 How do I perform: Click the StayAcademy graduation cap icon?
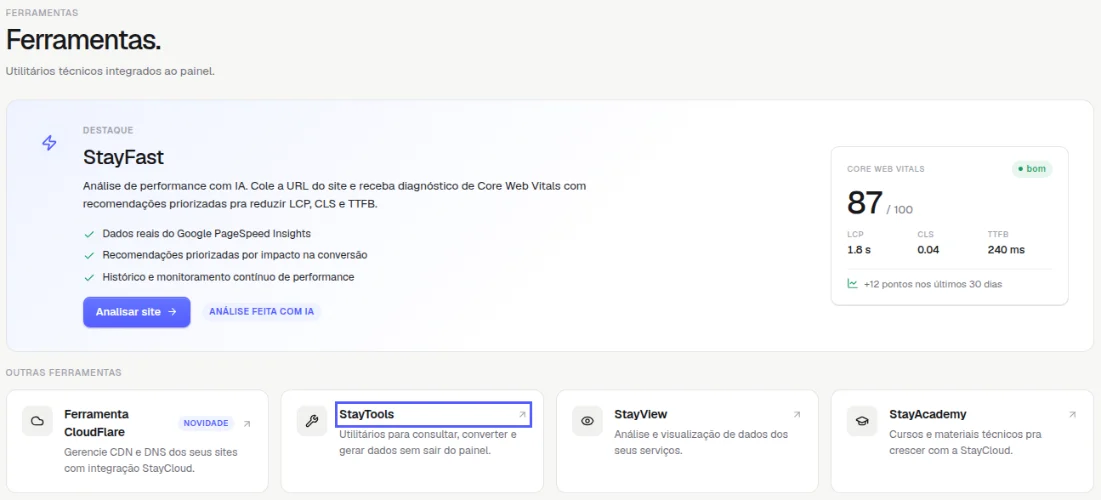coord(862,421)
